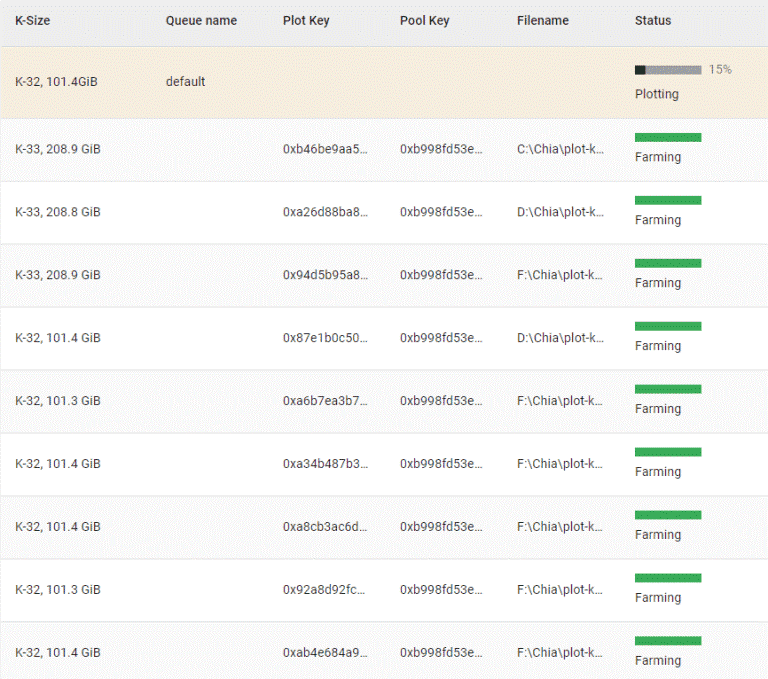This screenshot has width=768, height=679.
Task: Click 'K-32, 101.4 GiB' in 0xa8cb3ac6d row
Action: (x=58, y=527)
